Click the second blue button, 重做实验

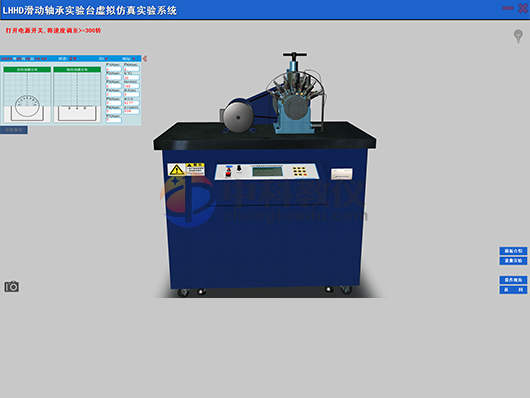click(x=513, y=261)
